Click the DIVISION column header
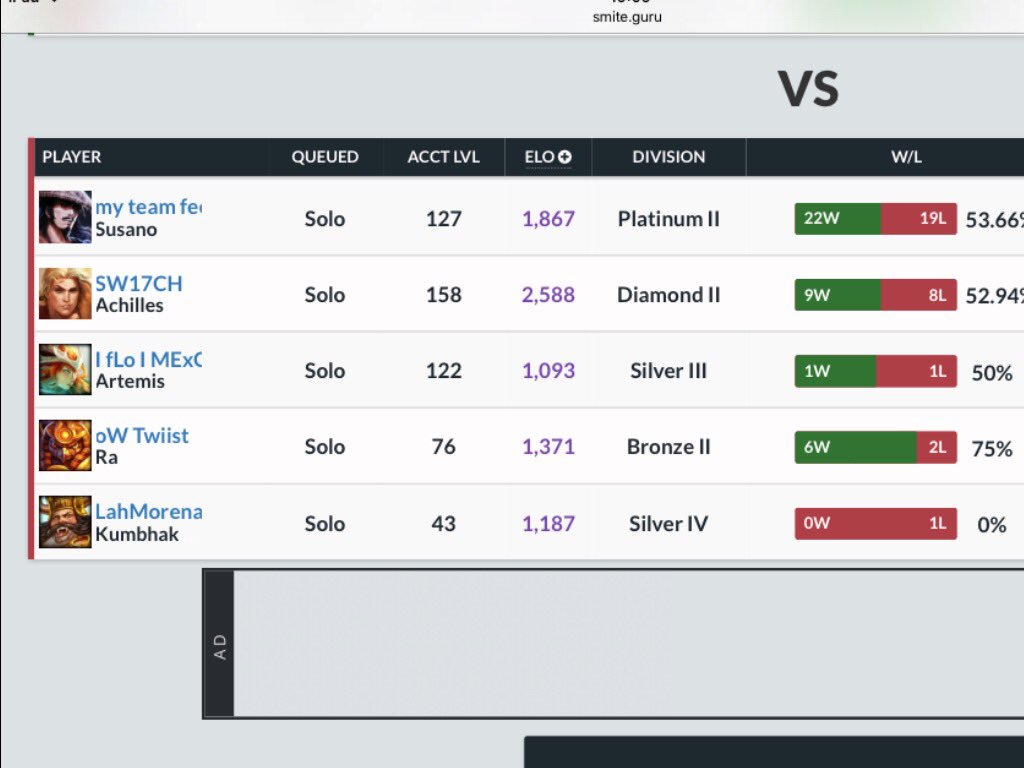The height and width of the screenshot is (768, 1024). pyautogui.click(x=669, y=157)
